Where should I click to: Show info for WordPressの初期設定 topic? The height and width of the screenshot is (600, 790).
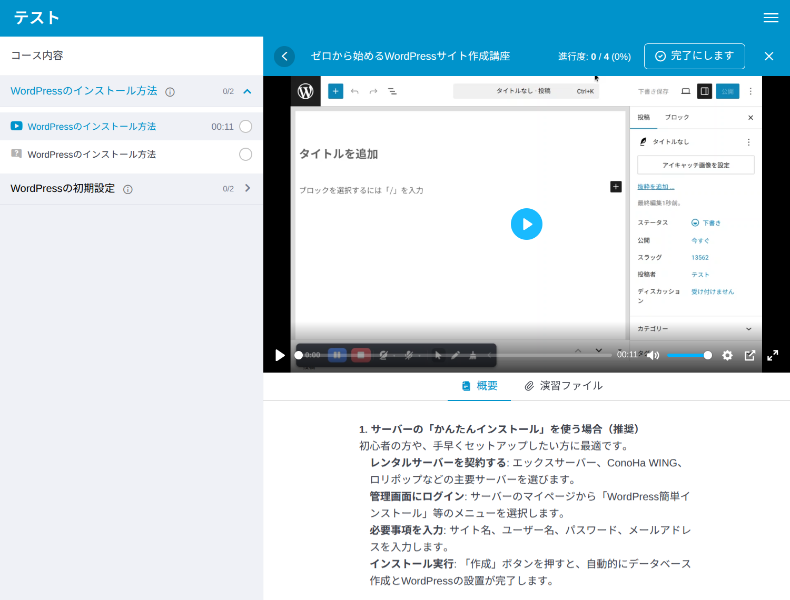[128, 189]
